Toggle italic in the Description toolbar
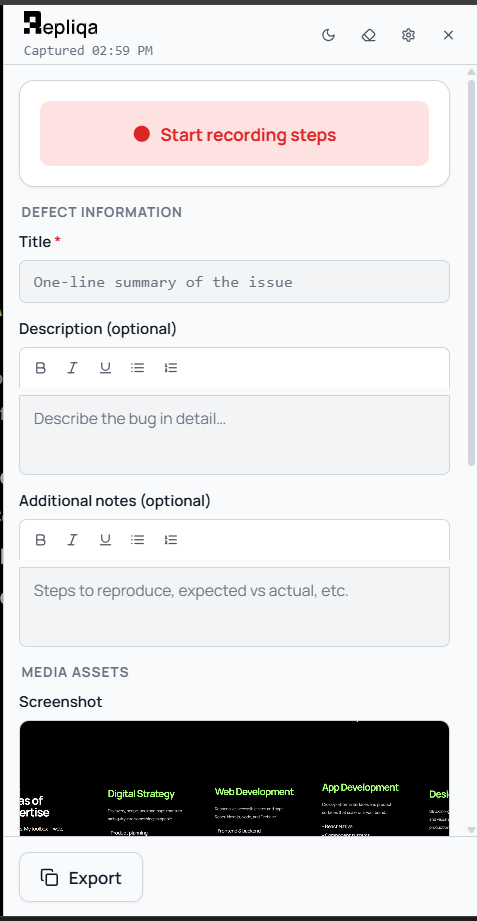Screen dimensions: 477x921 pos(72,368)
